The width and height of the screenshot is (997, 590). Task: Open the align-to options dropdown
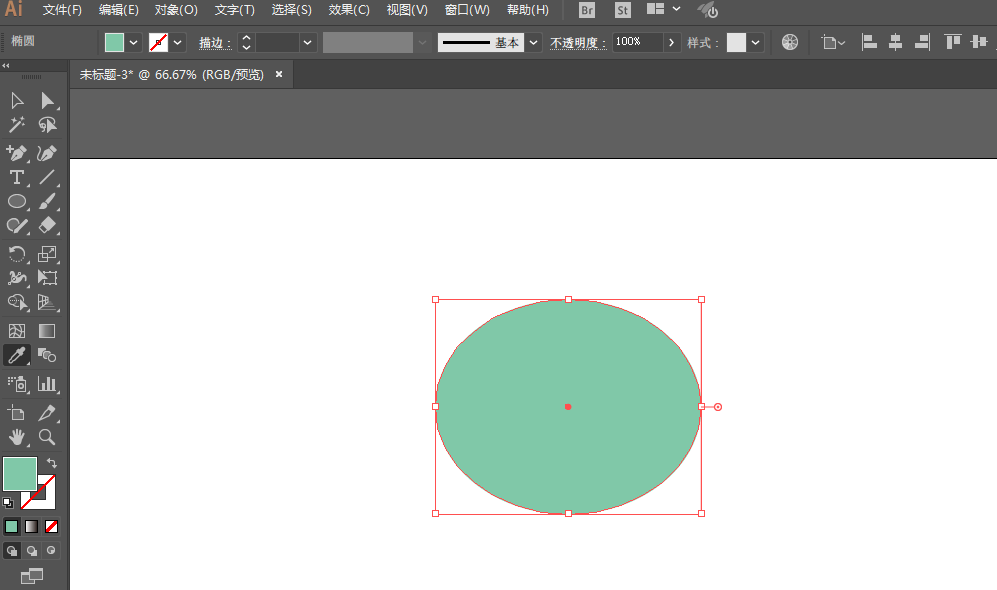pyautogui.click(x=832, y=43)
